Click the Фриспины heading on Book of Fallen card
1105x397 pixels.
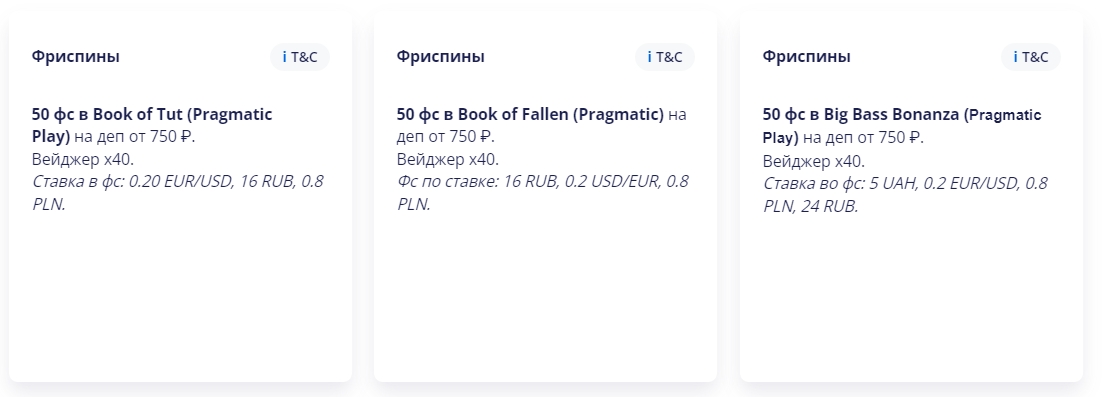(x=440, y=56)
